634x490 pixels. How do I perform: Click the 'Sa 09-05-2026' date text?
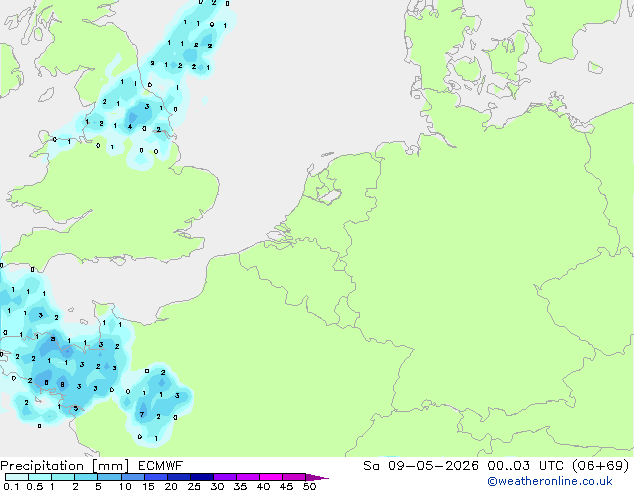coord(421,466)
